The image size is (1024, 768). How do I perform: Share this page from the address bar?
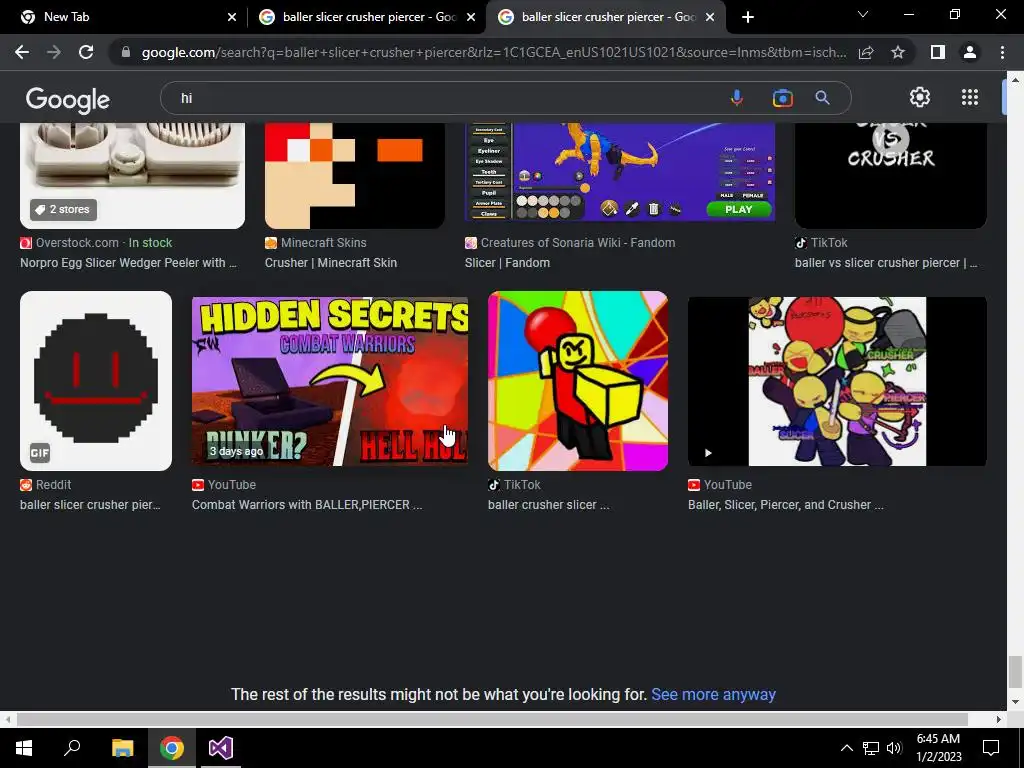[x=866, y=52]
